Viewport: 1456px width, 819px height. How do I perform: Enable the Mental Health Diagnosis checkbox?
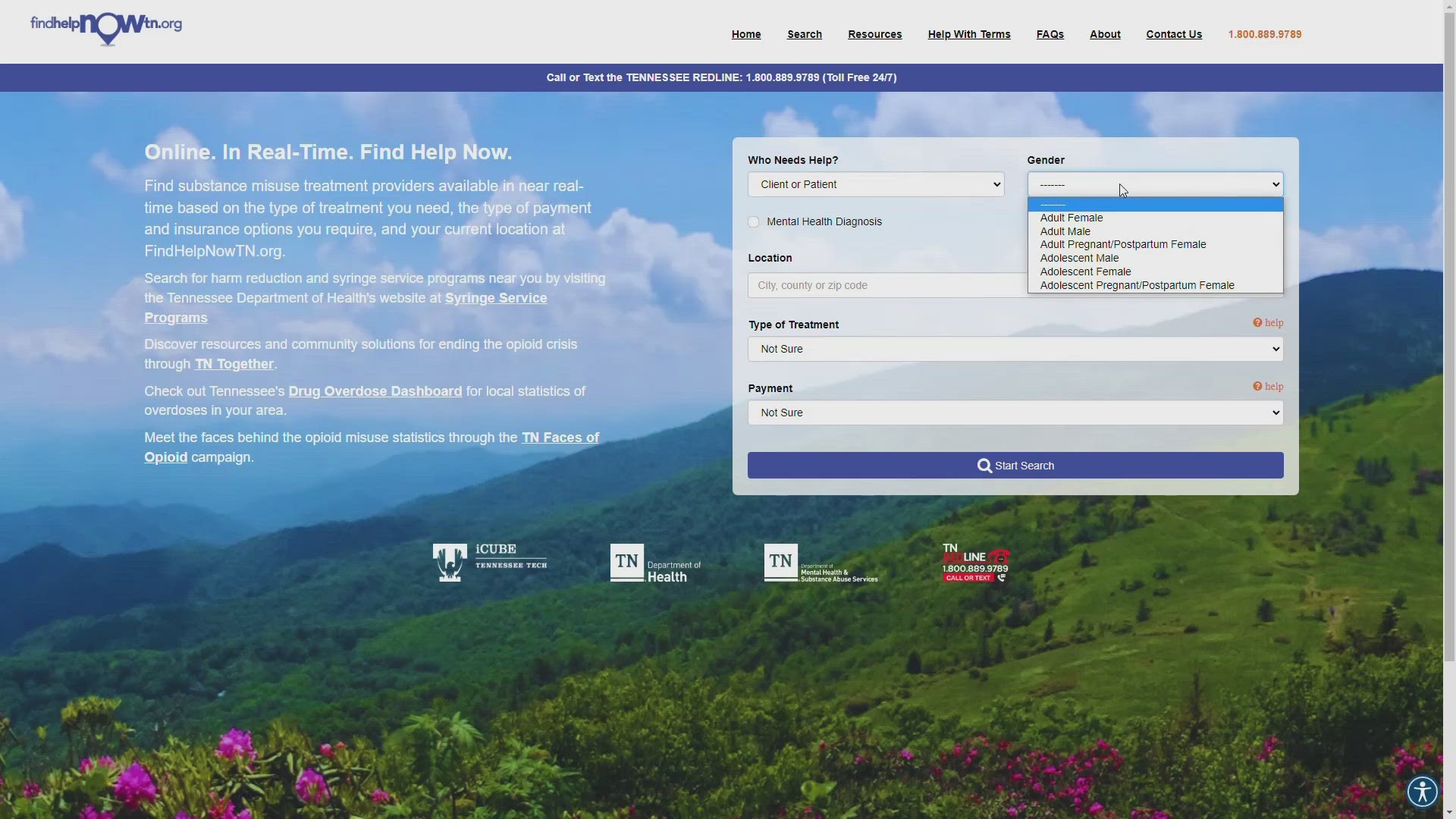pyautogui.click(x=754, y=222)
